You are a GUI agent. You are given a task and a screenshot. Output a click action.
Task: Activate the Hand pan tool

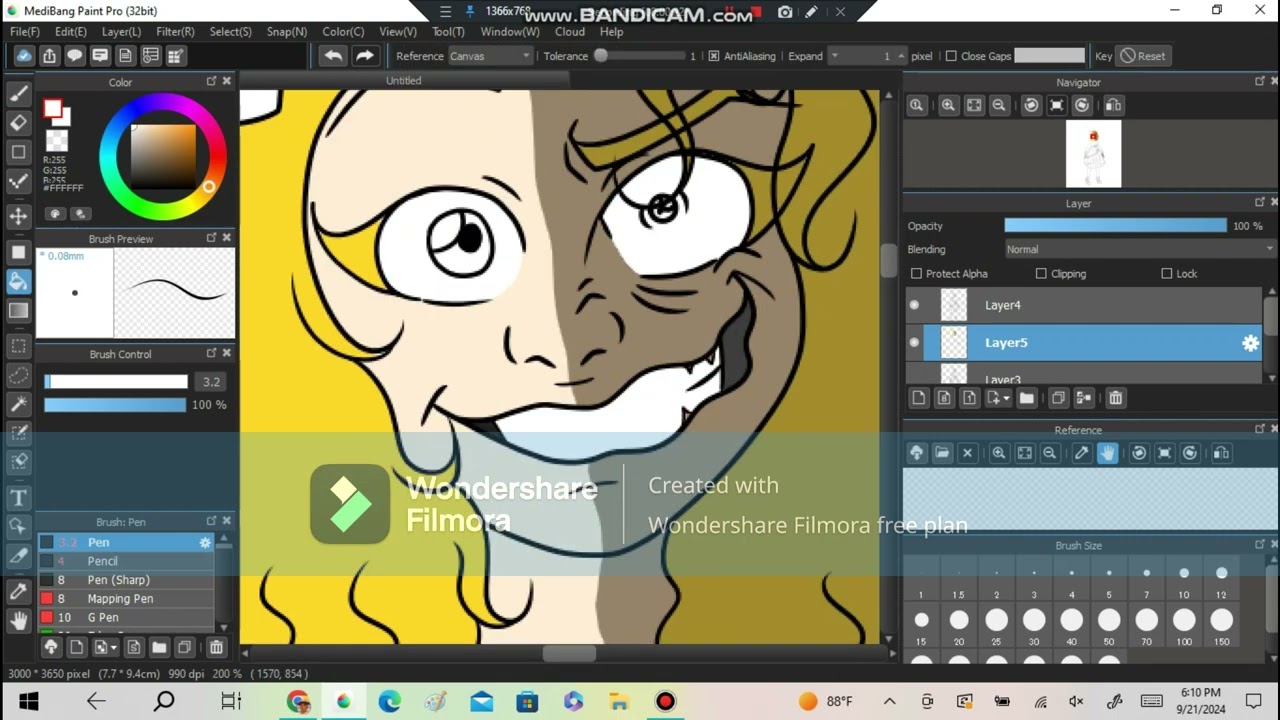pyautogui.click(x=18, y=621)
